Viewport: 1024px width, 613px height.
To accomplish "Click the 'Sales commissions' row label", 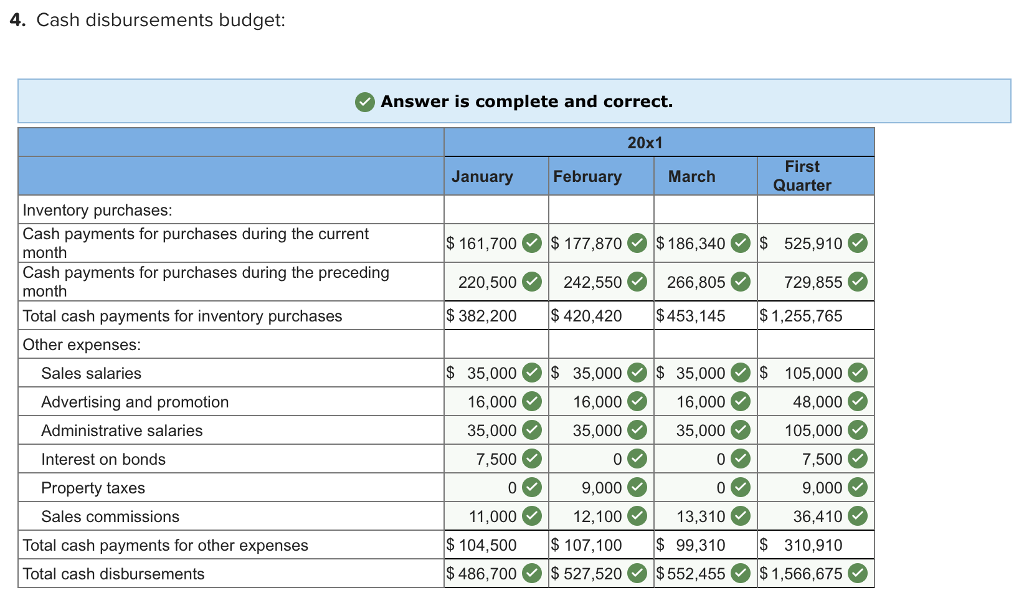I will 110,517.
